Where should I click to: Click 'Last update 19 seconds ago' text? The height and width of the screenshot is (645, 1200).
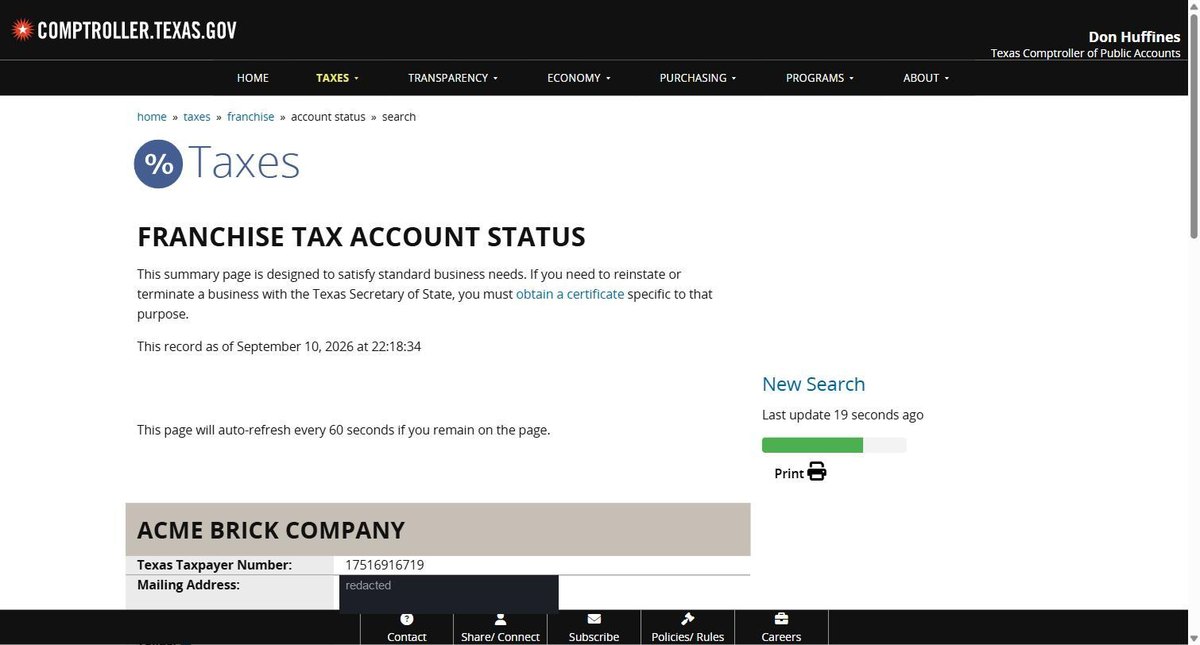(x=843, y=415)
